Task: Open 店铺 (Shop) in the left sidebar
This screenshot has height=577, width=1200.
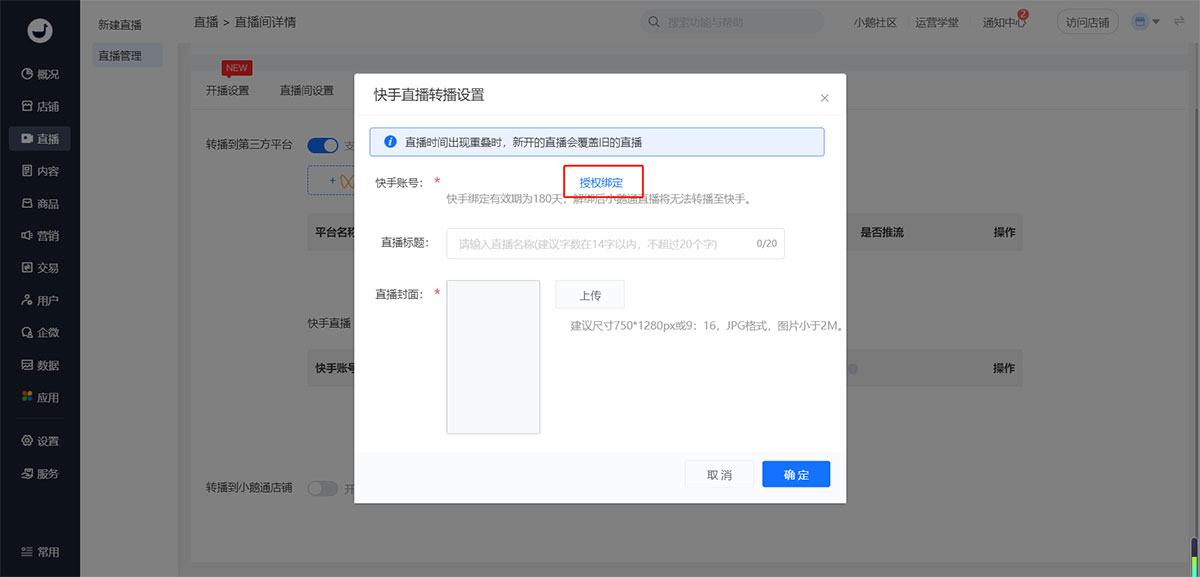Action: pos(40,106)
